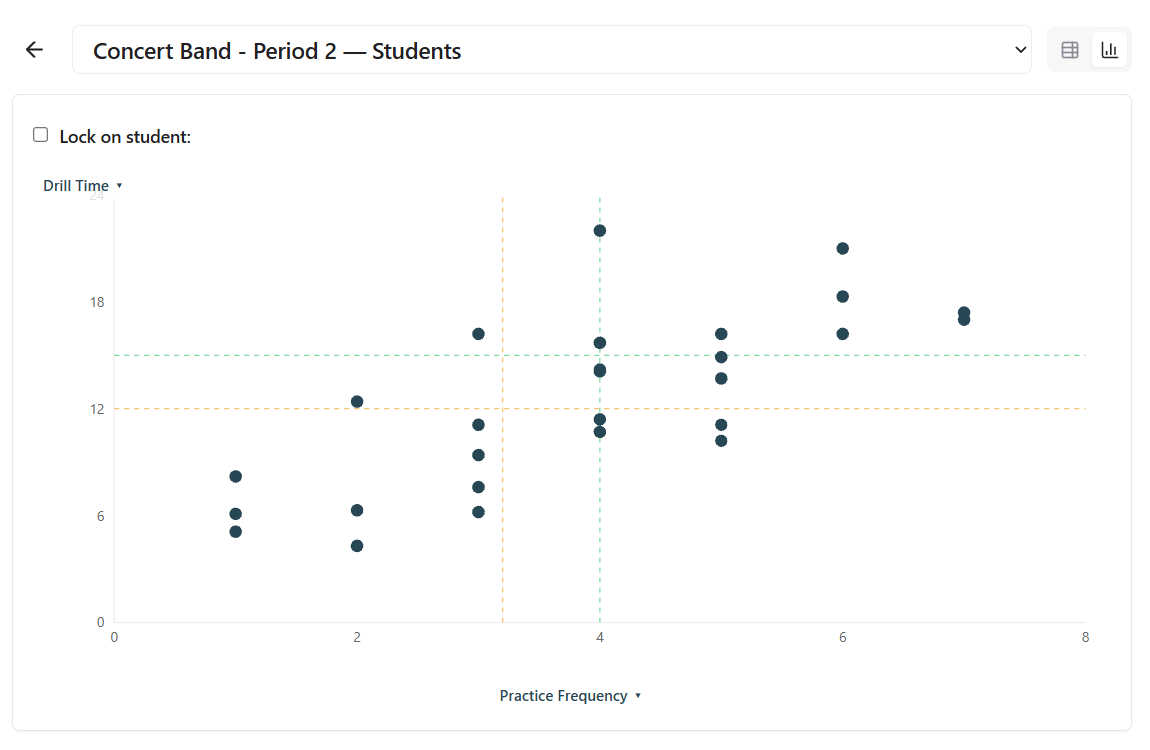Select the highest data point at frequency 2
Screen dimensions: 1150x750
[x=357, y=402]
